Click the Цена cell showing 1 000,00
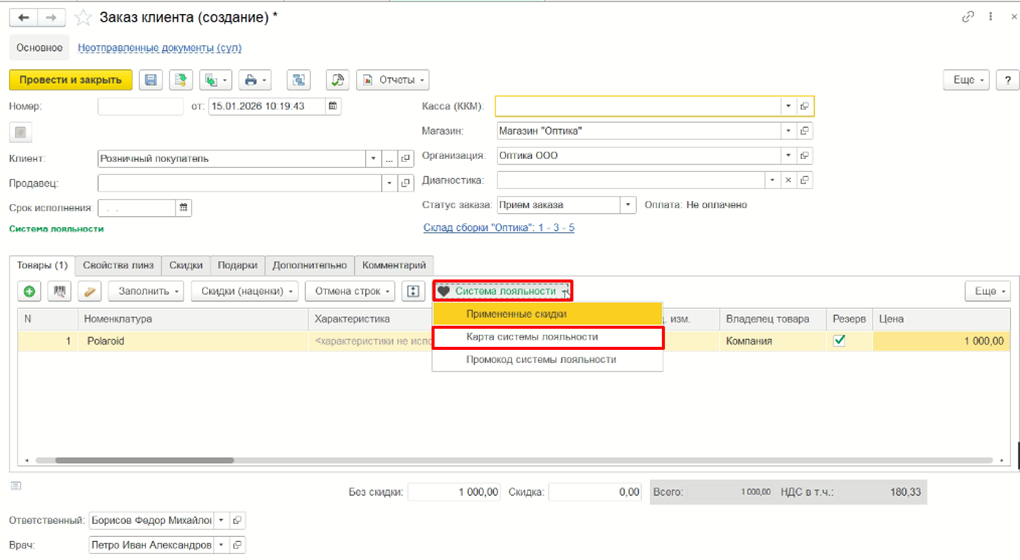The image size is (1020, 560). pos(941,341)
